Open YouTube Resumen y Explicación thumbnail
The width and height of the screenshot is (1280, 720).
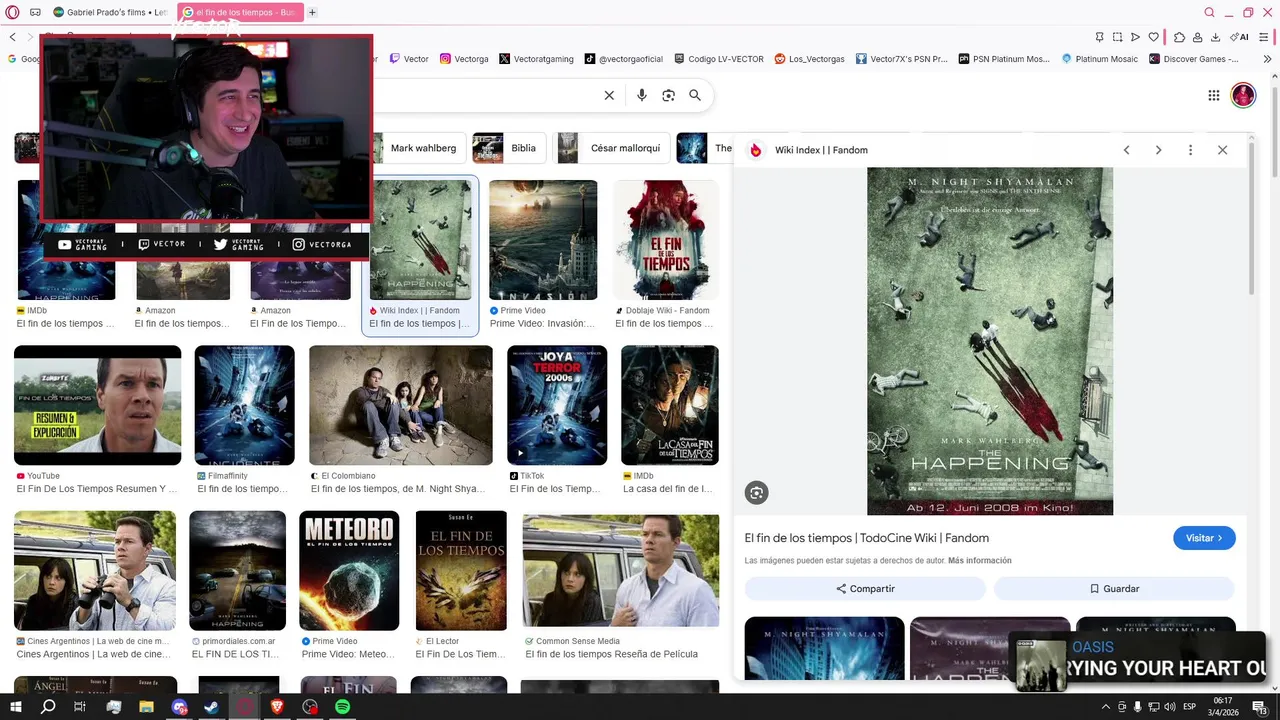point(98,405)
